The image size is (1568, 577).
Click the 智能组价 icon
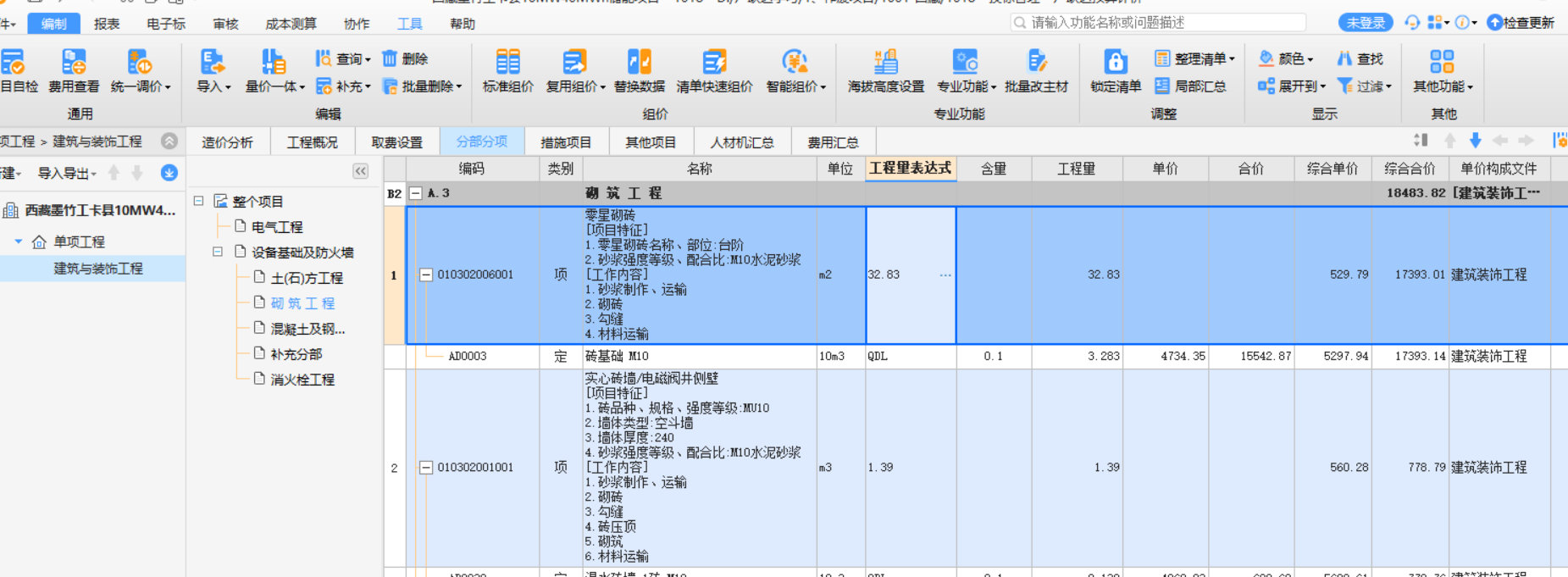coord(795,62)
